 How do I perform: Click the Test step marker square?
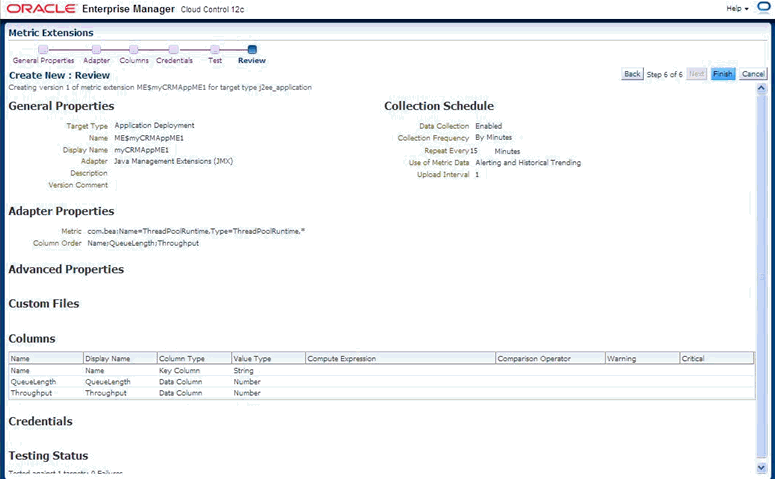coord(215,49)
